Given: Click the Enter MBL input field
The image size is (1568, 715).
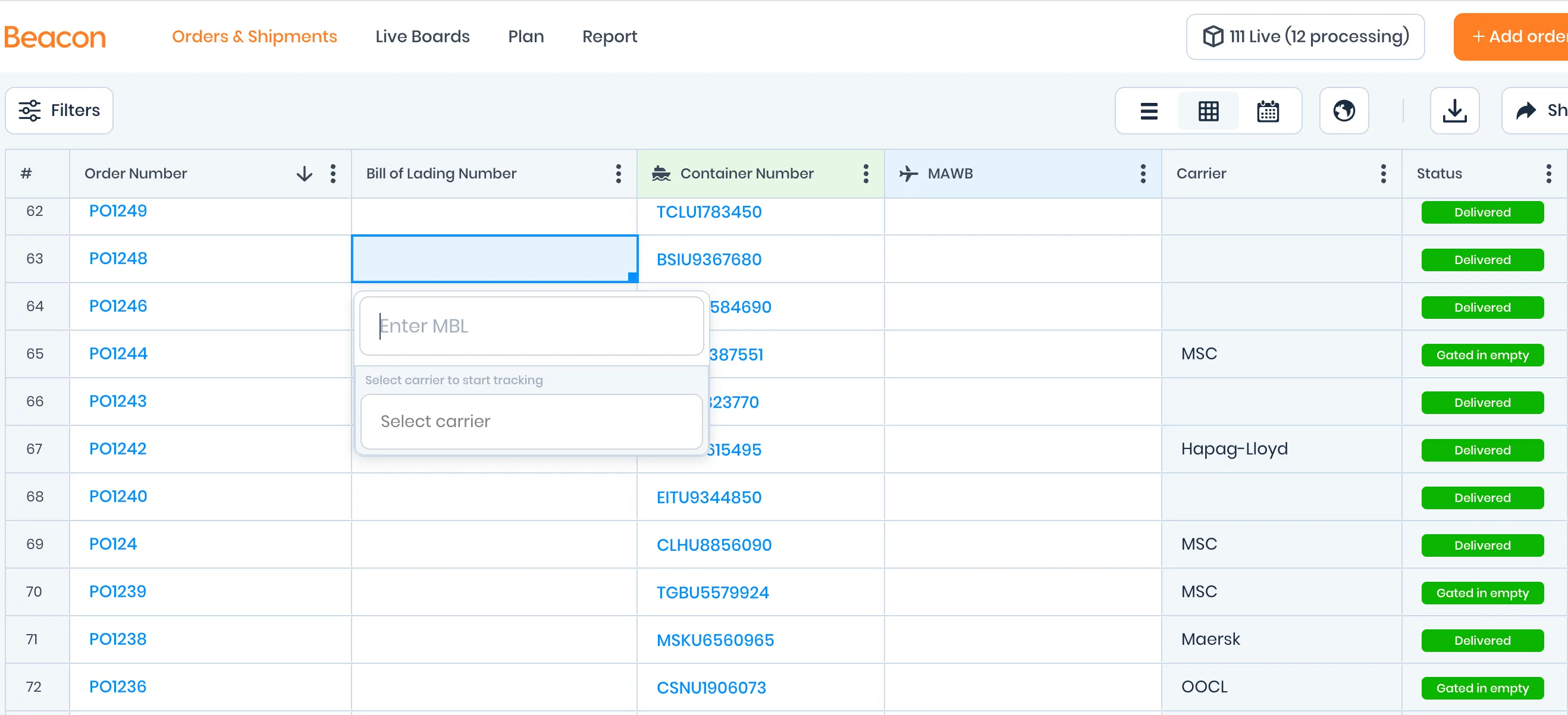Looking at the screenshot, I should coord(531,326).
